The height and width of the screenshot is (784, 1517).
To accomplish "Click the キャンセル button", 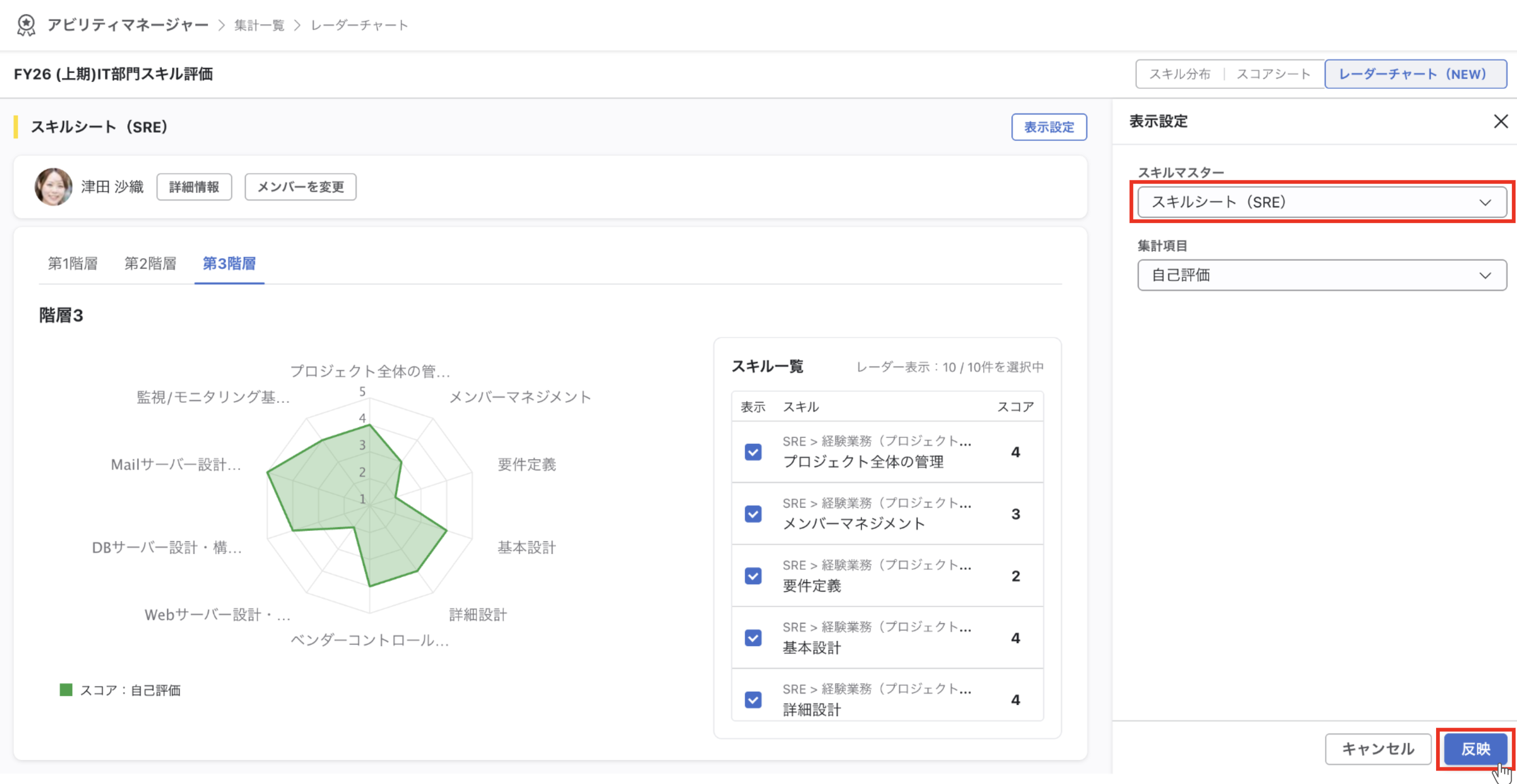I will coord(1377,749).
